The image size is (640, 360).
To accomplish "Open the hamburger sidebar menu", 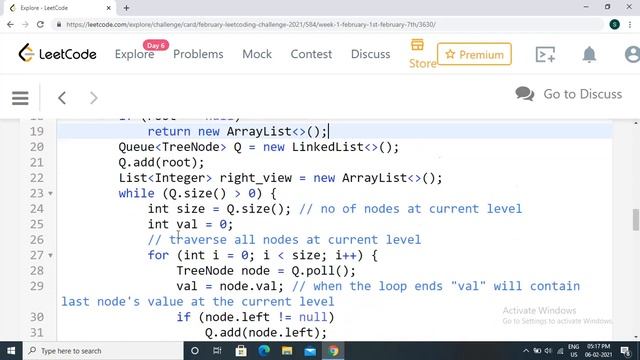I will tap(20, 98).
